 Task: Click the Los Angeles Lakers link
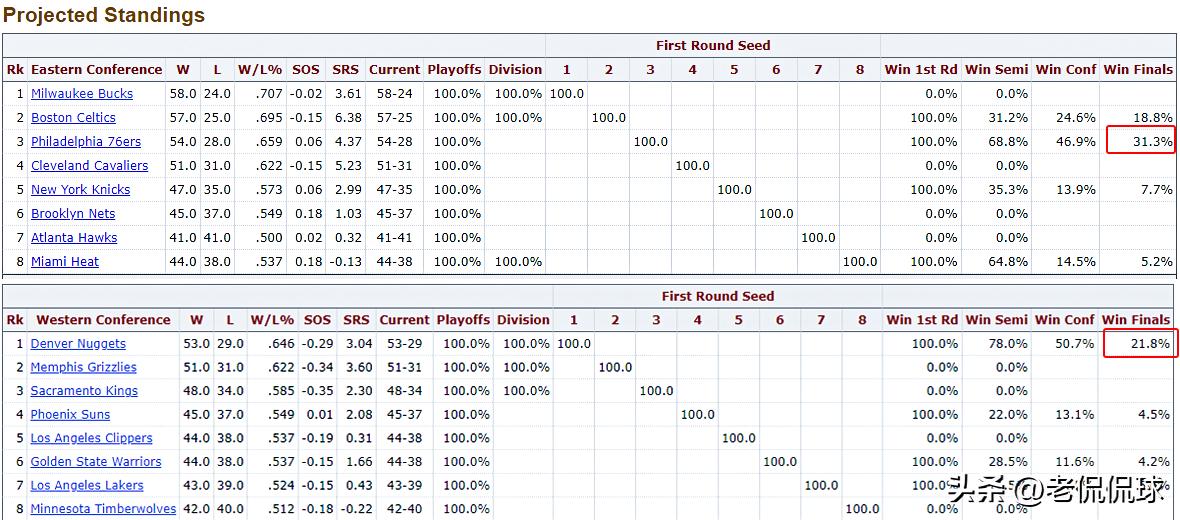[x=86, y=486]
